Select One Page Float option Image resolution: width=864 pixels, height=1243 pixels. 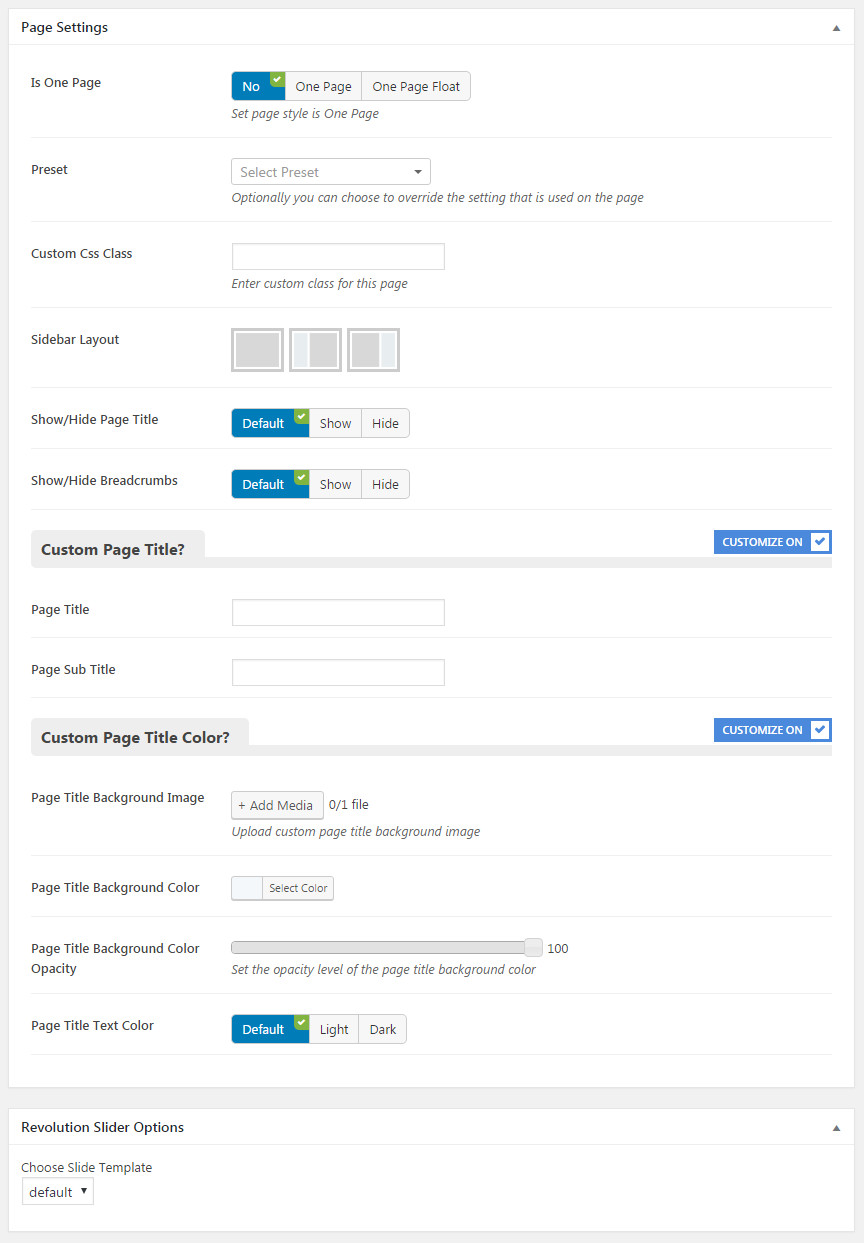(416, 87)
